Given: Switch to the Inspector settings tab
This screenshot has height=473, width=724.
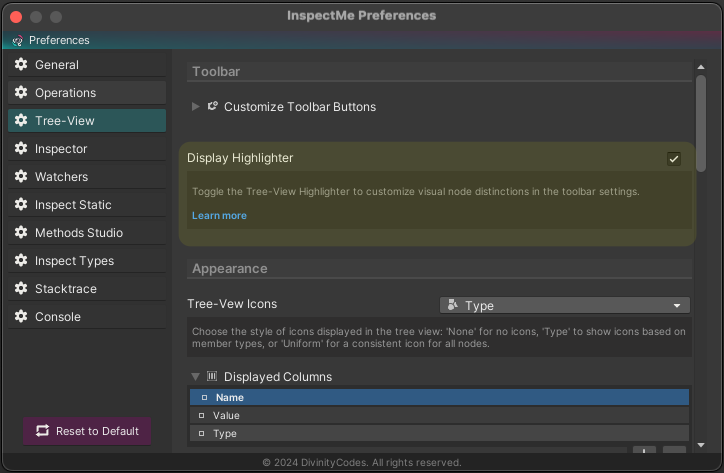Looking at the screenshot, I should click(87, 148).
